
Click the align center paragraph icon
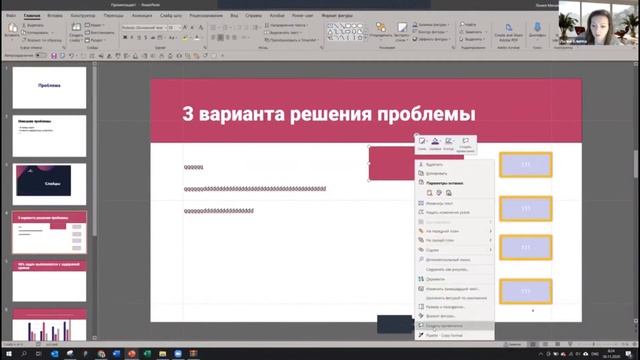pos(220,38)
